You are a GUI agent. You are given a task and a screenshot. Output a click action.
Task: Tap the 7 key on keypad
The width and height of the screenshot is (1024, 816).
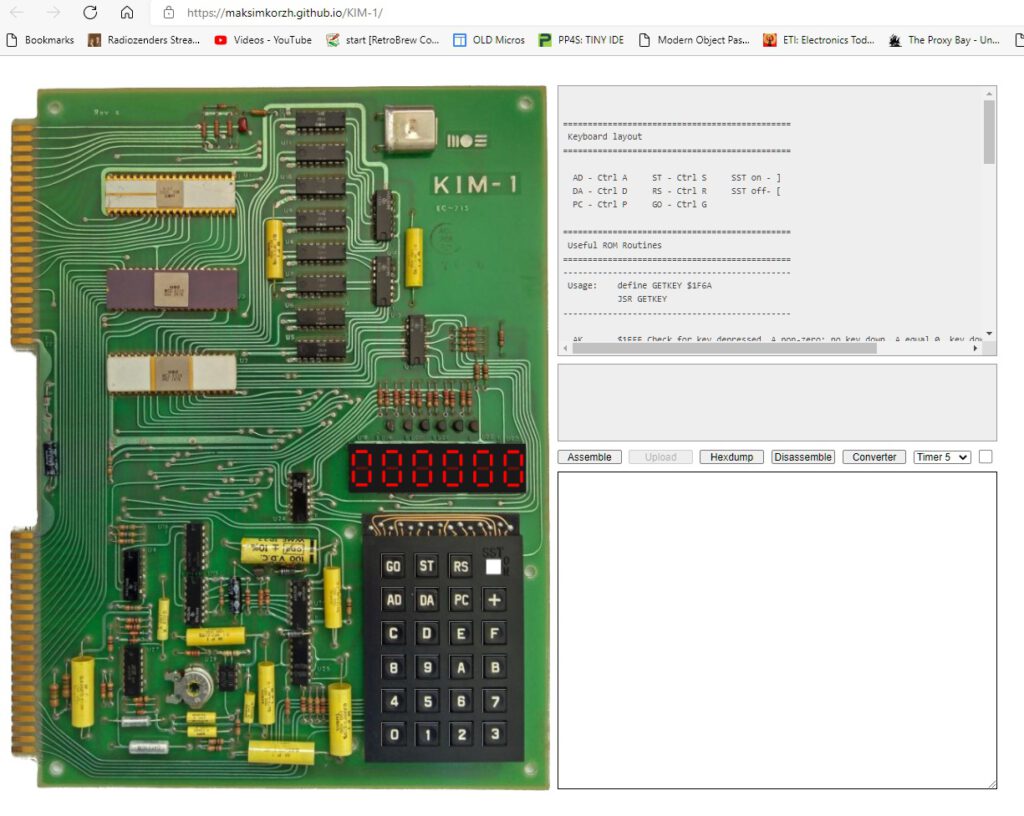click(x=494, y=701)
